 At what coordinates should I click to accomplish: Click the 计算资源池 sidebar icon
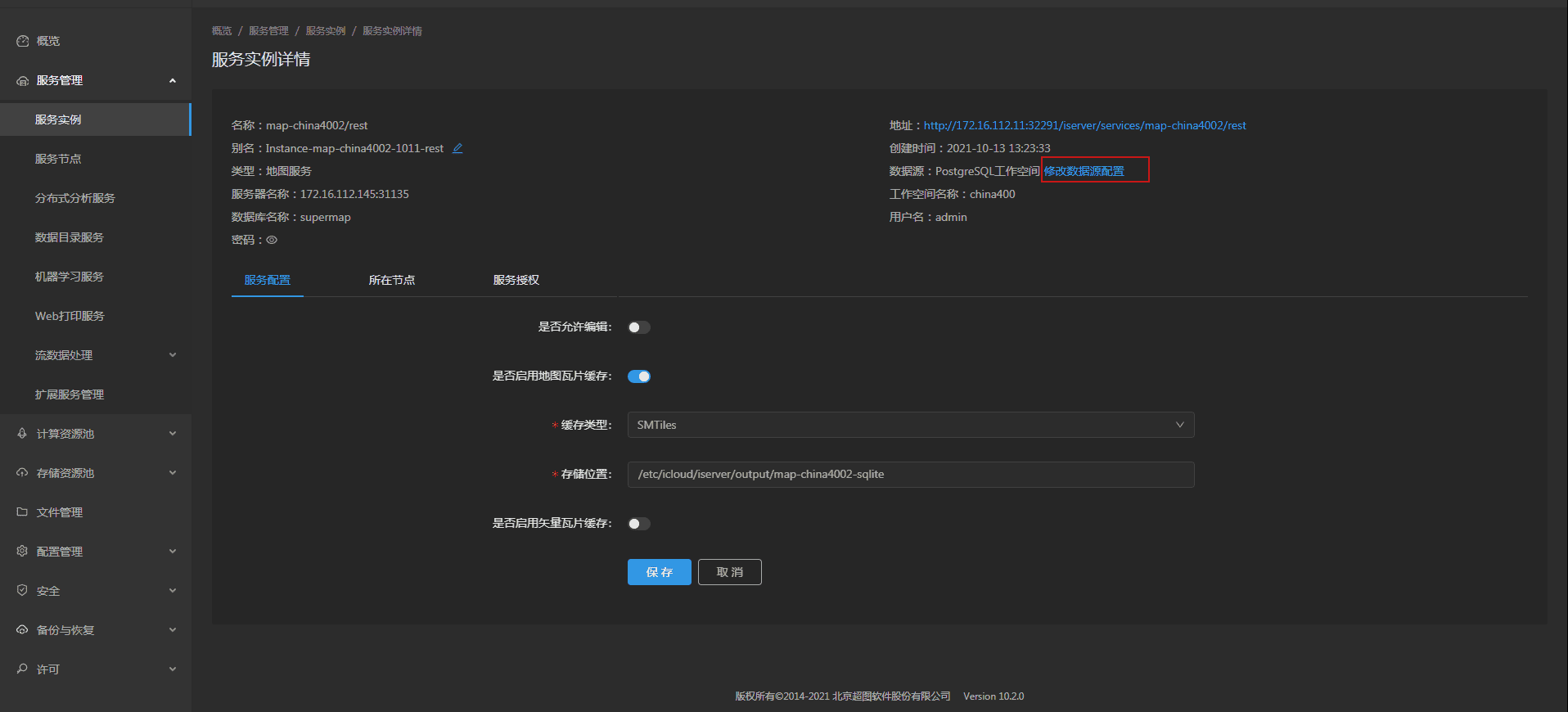pyautogui.click(x=23, y=434)
